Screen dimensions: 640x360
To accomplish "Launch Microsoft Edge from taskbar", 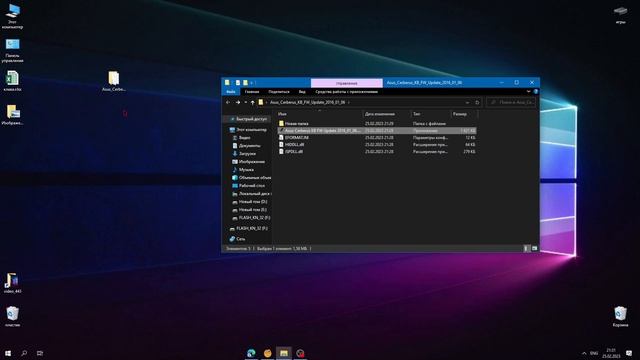I will click(251, 353).
